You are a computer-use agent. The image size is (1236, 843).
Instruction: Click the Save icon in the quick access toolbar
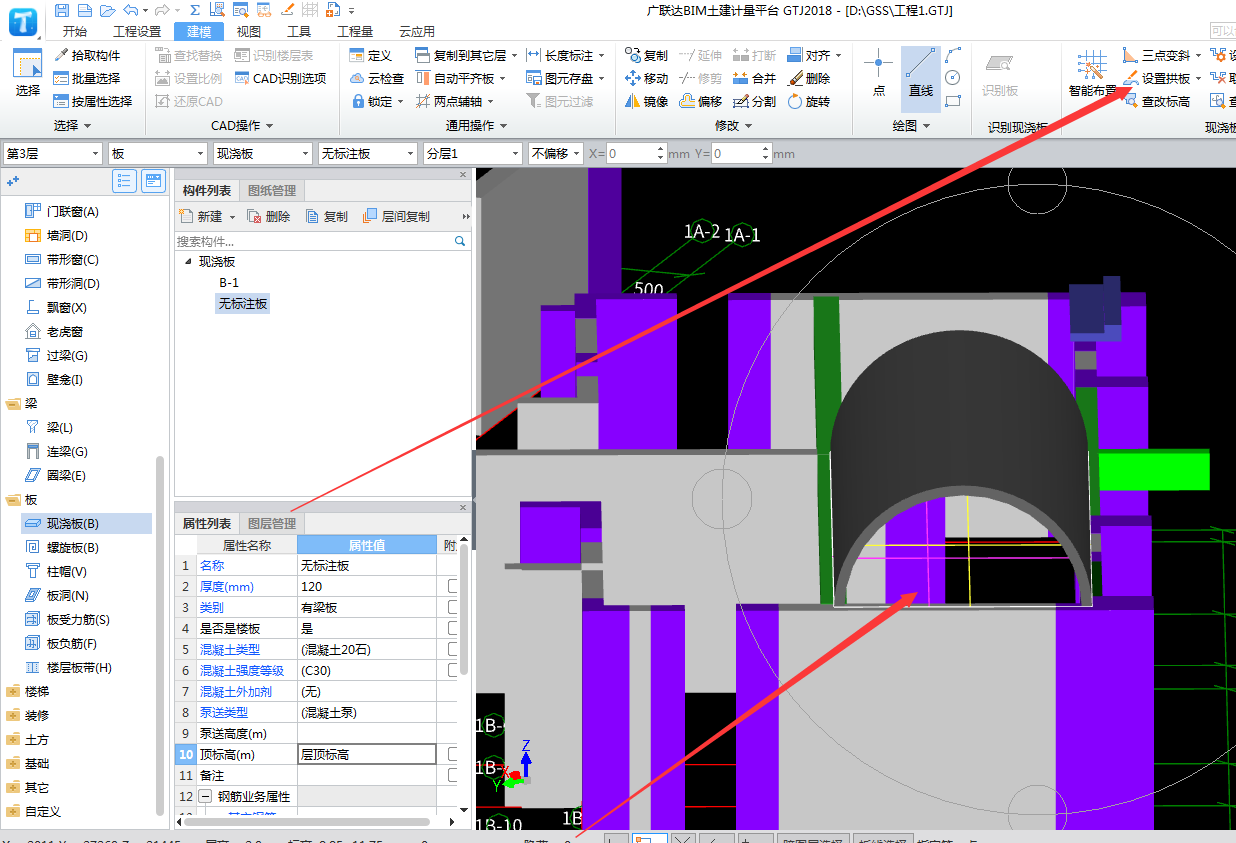pyautogui.click(x=63, y=10)
